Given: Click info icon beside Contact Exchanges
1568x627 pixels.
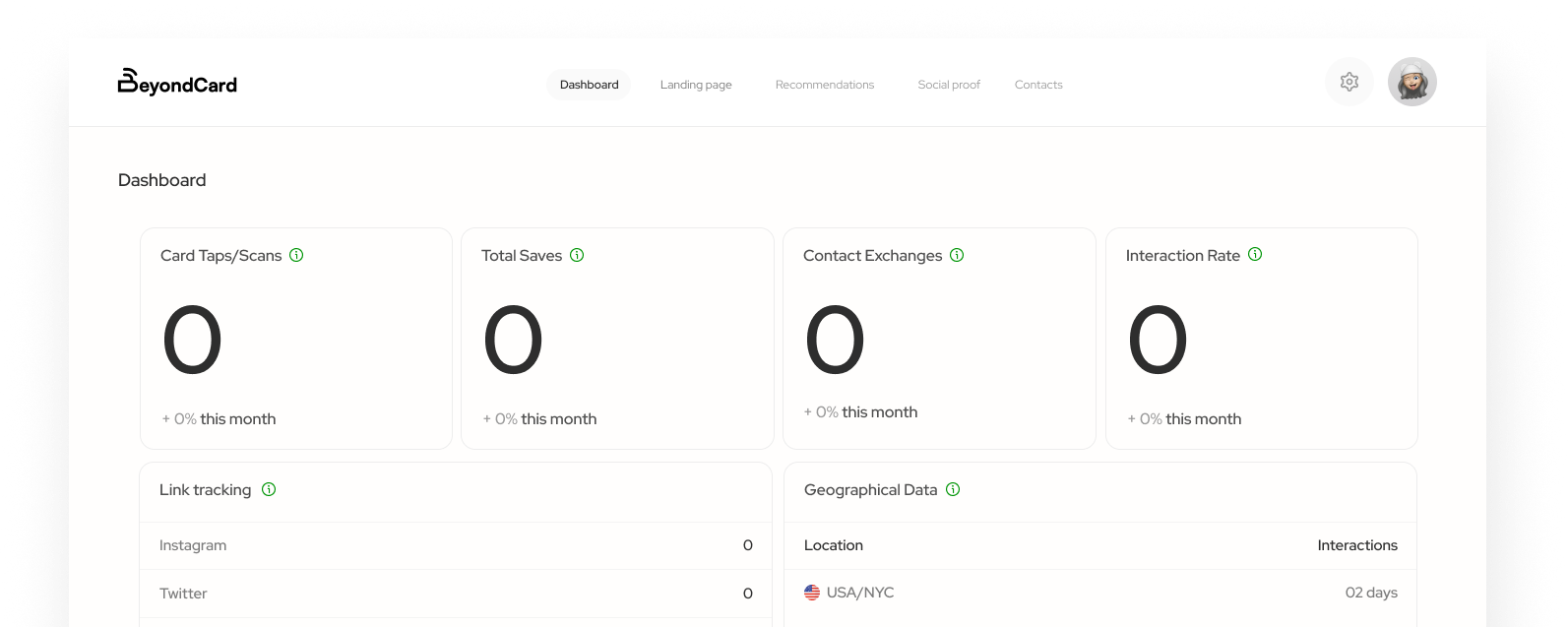Looking at the screenshot, I should tap(957, 255).
